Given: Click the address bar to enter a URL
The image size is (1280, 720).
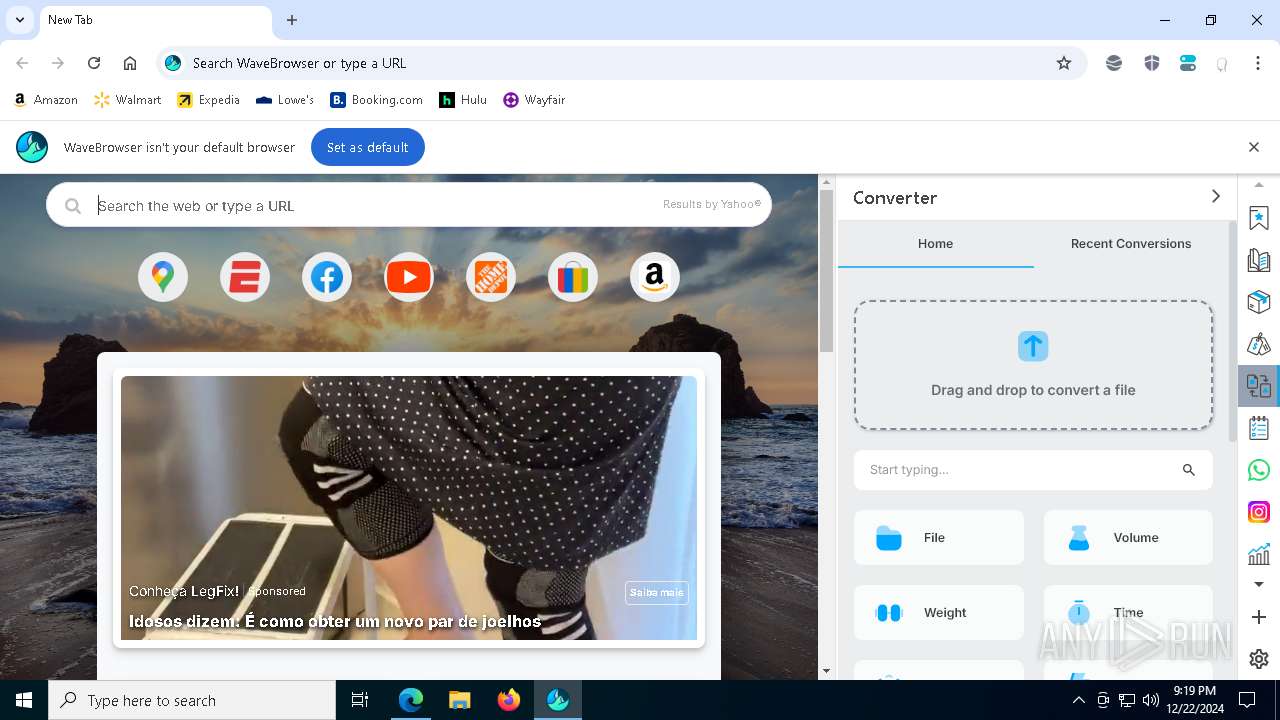Looking at the screenshot, I should (x=620, y=63).
